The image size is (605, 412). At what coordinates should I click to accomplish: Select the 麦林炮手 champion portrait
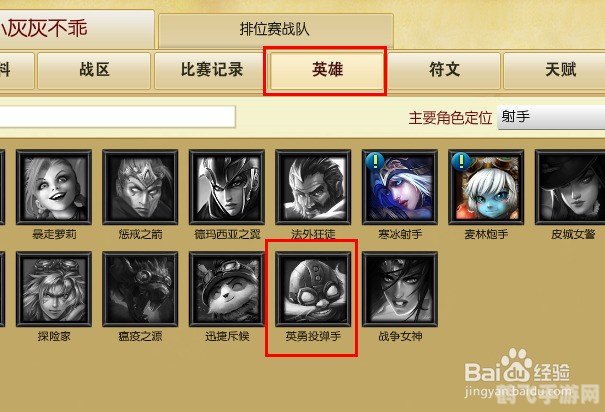click(486, 187)
